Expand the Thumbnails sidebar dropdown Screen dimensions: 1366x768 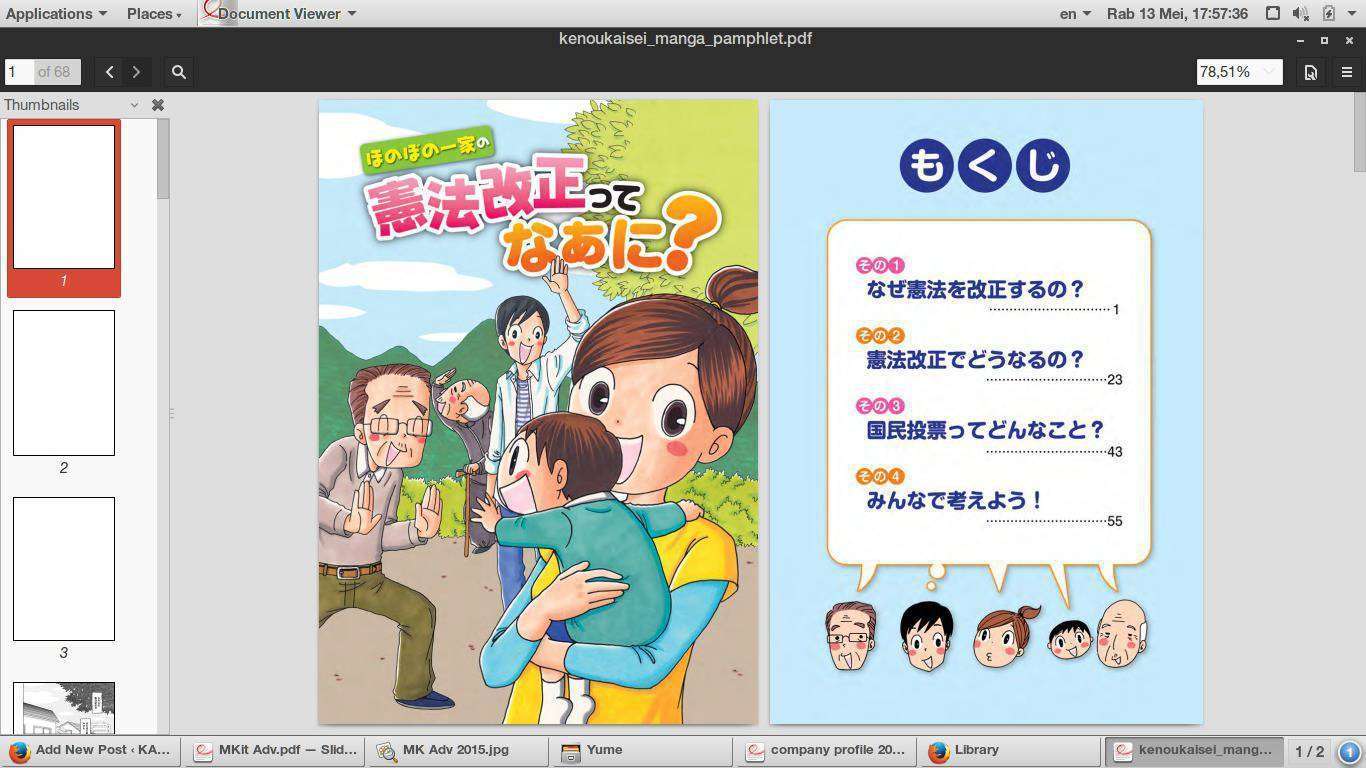point(134,105)
